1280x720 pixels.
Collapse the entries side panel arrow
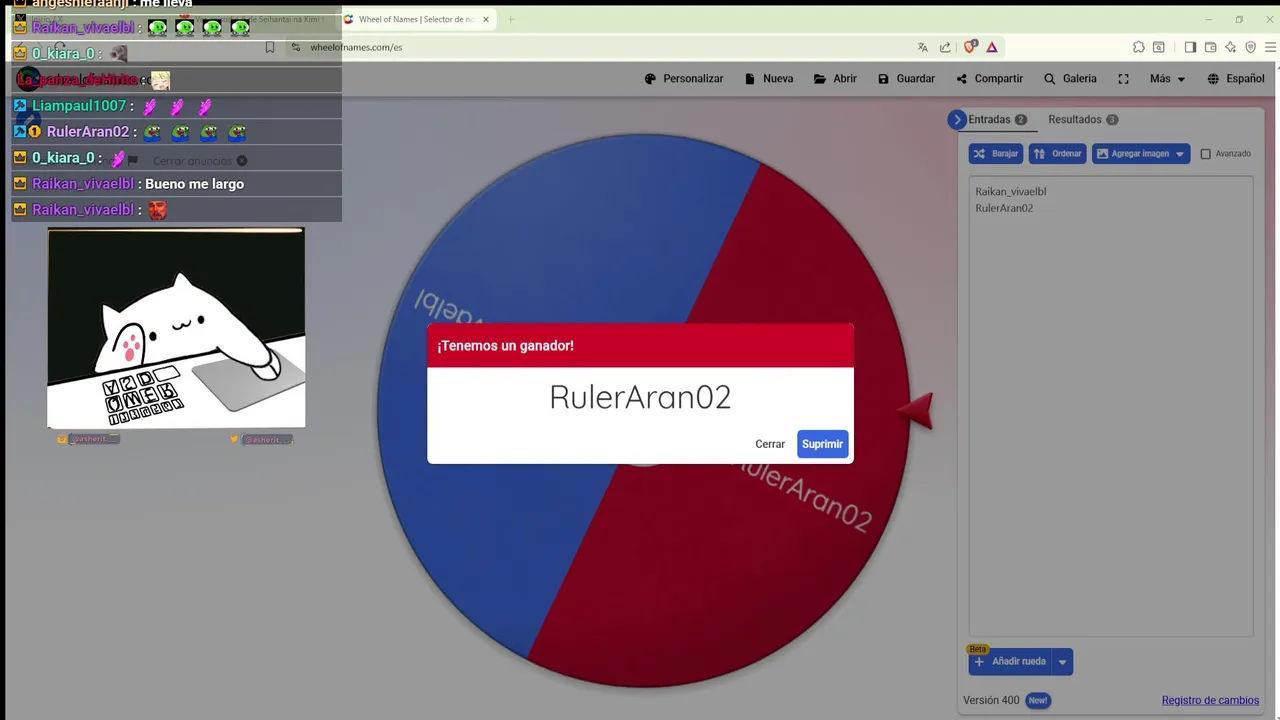coord(957,119)
